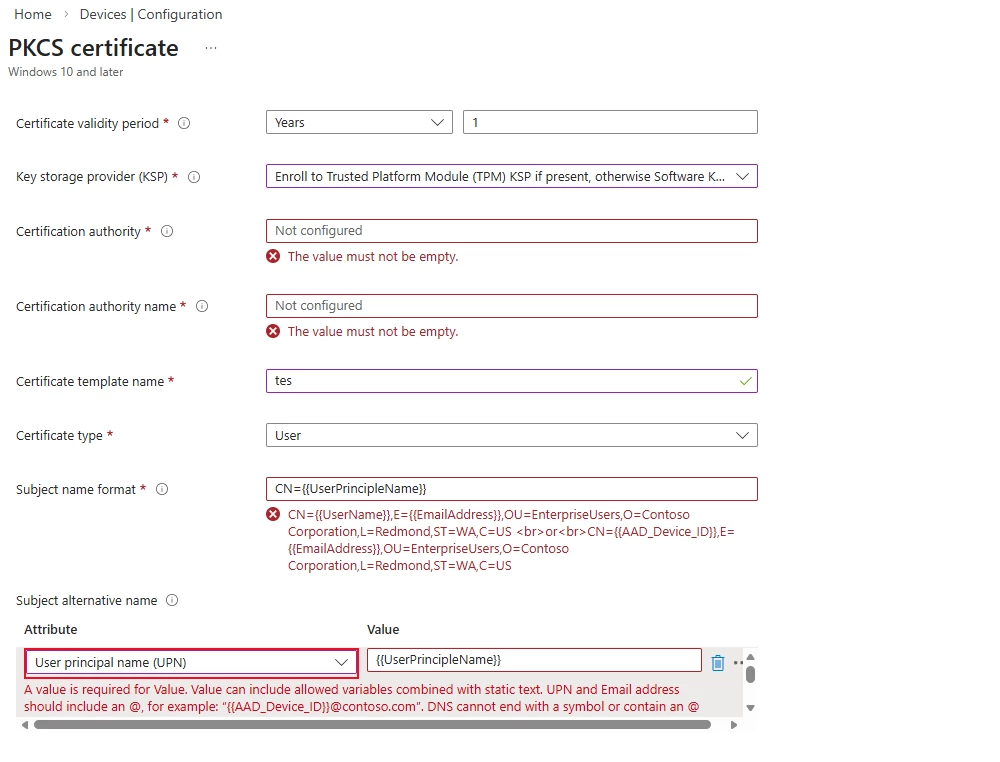
Task: Click the validity period number field containing 1
Action: pyautogui.click(x=610, y=122)
